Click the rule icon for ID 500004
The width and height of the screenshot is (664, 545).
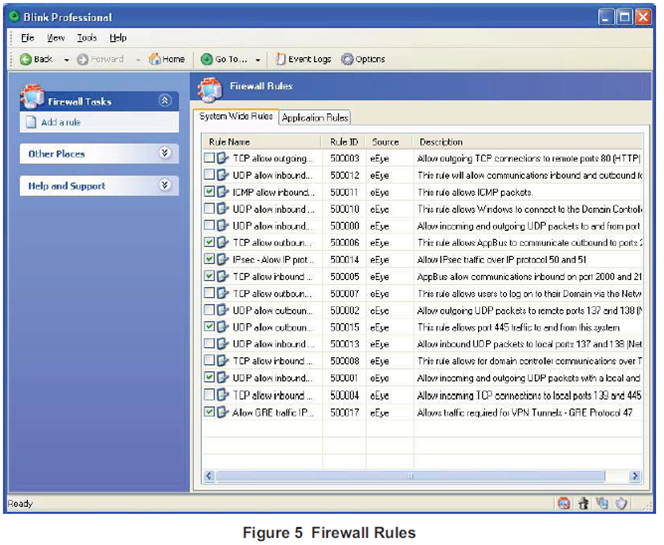point(222,395)
